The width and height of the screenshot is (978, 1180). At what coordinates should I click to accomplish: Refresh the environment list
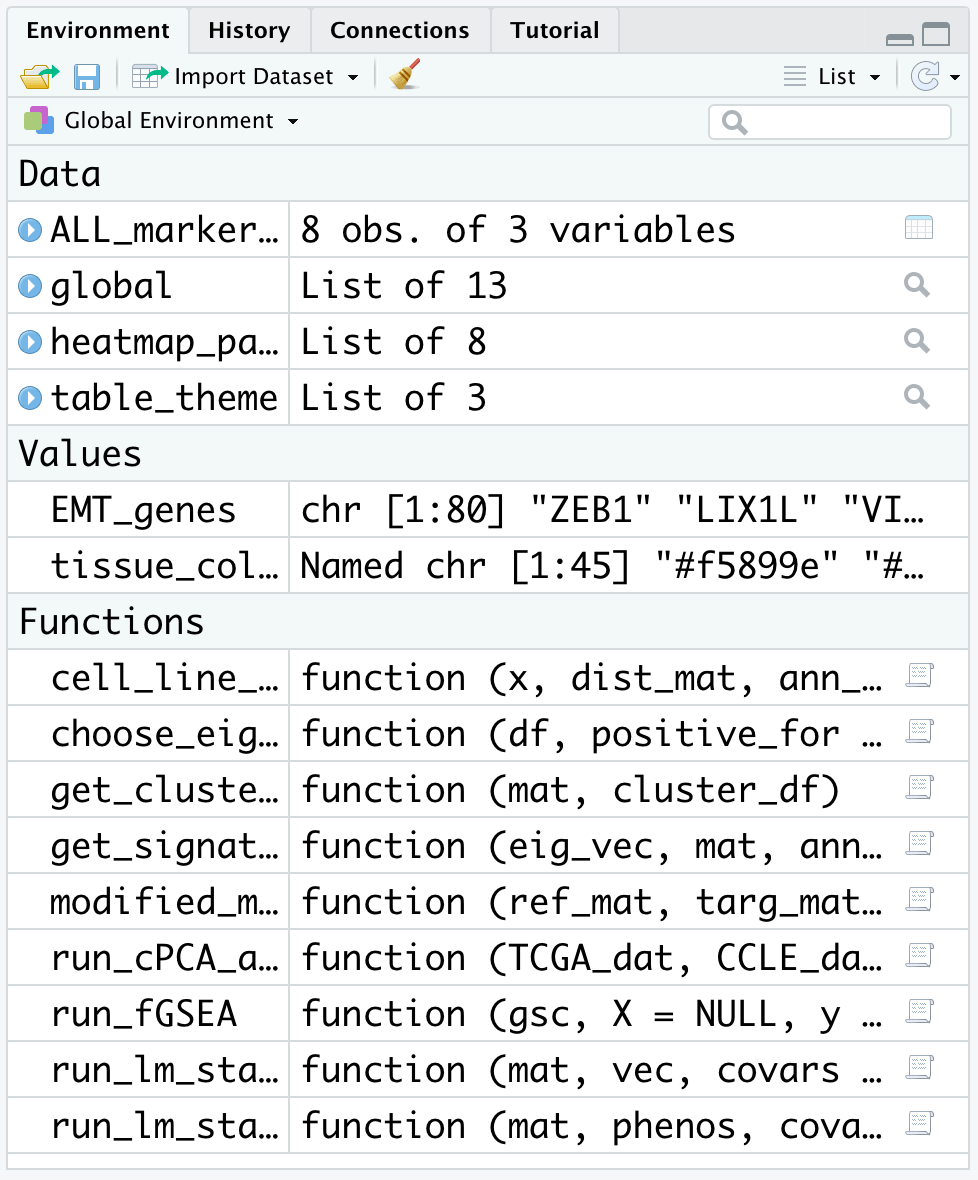click(925, 76)
